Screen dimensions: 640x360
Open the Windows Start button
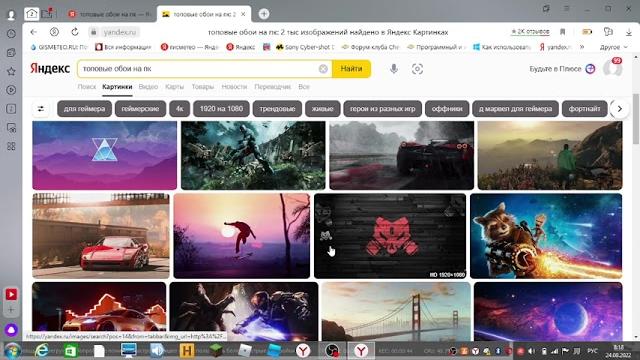click(x=12, y=351)
